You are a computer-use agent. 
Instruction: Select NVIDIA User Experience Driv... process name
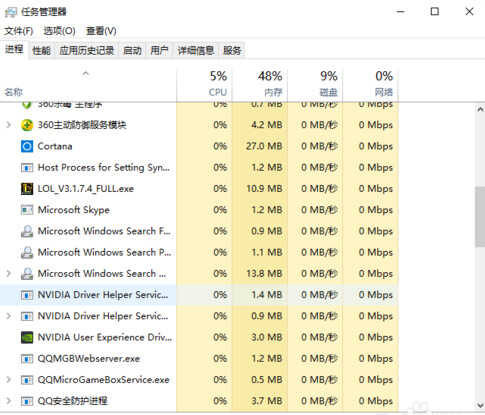pyautogui.click(x=105, y=337)
